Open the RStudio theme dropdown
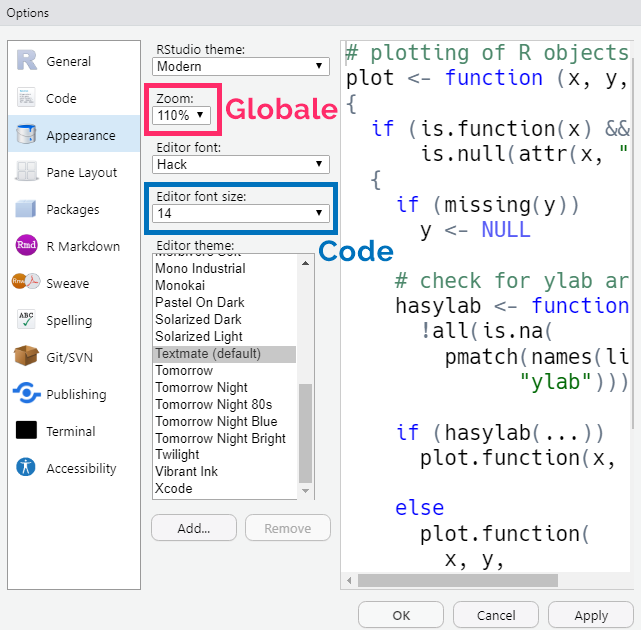The height and width of the screenshot is (630, 641). [241, 66]
